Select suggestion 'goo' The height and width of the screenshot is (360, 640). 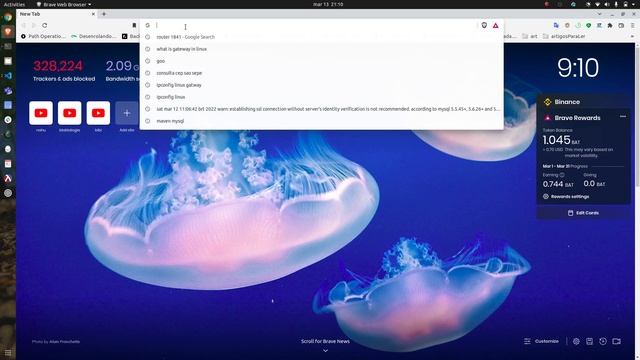tap(322, 61)
